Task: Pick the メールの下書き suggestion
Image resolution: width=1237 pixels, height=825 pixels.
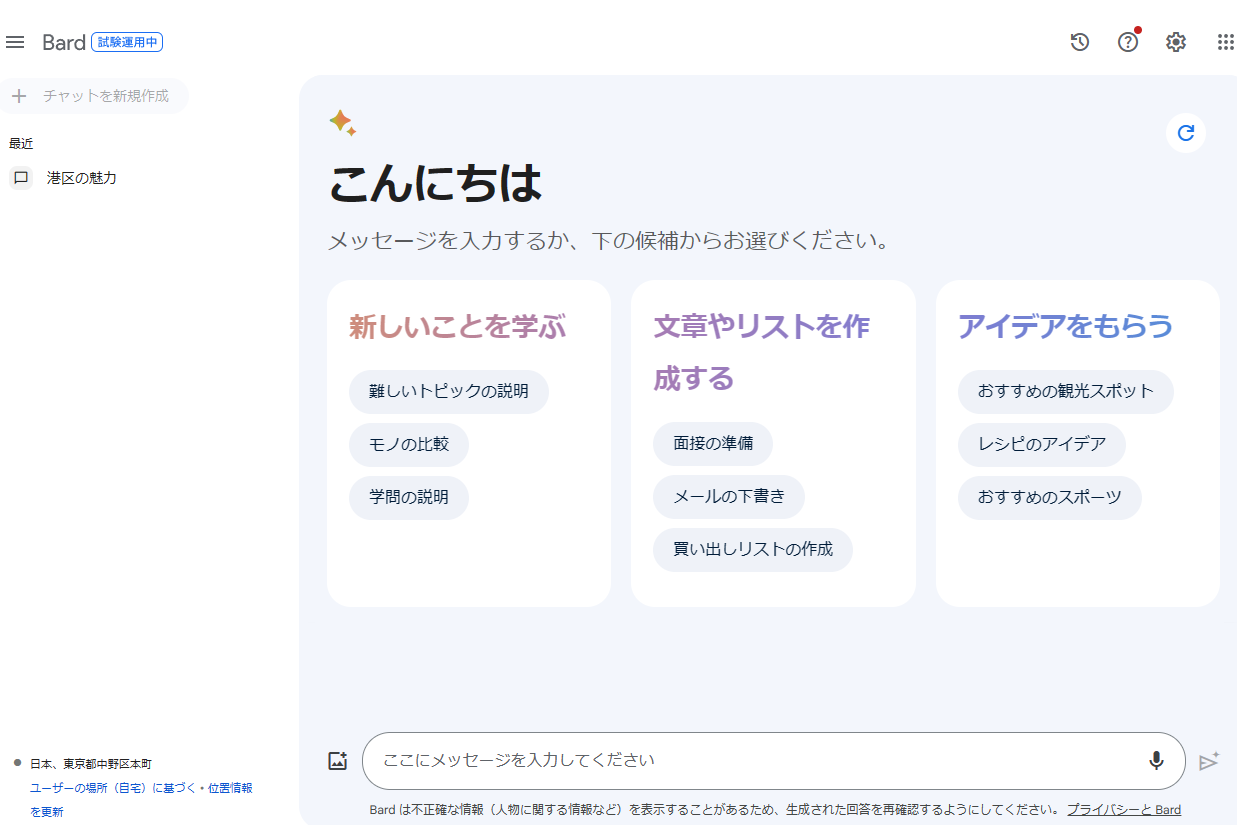Action: point(728,497)
